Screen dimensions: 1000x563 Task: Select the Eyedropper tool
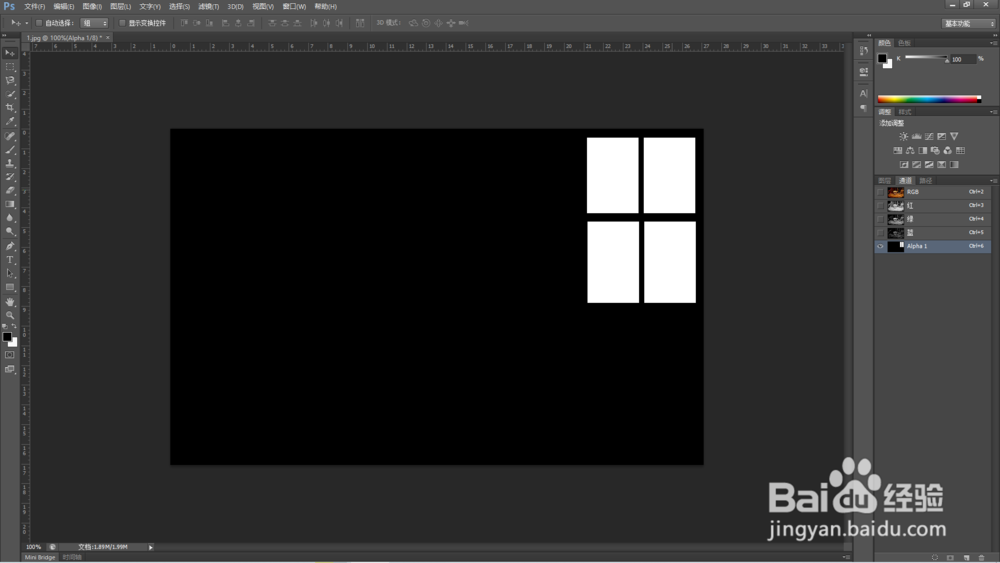10,121
